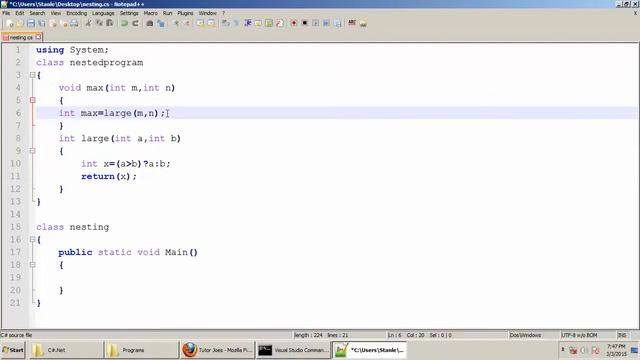Start macro recording with red dot icon

pyautogui.click(x=294, y=23)
